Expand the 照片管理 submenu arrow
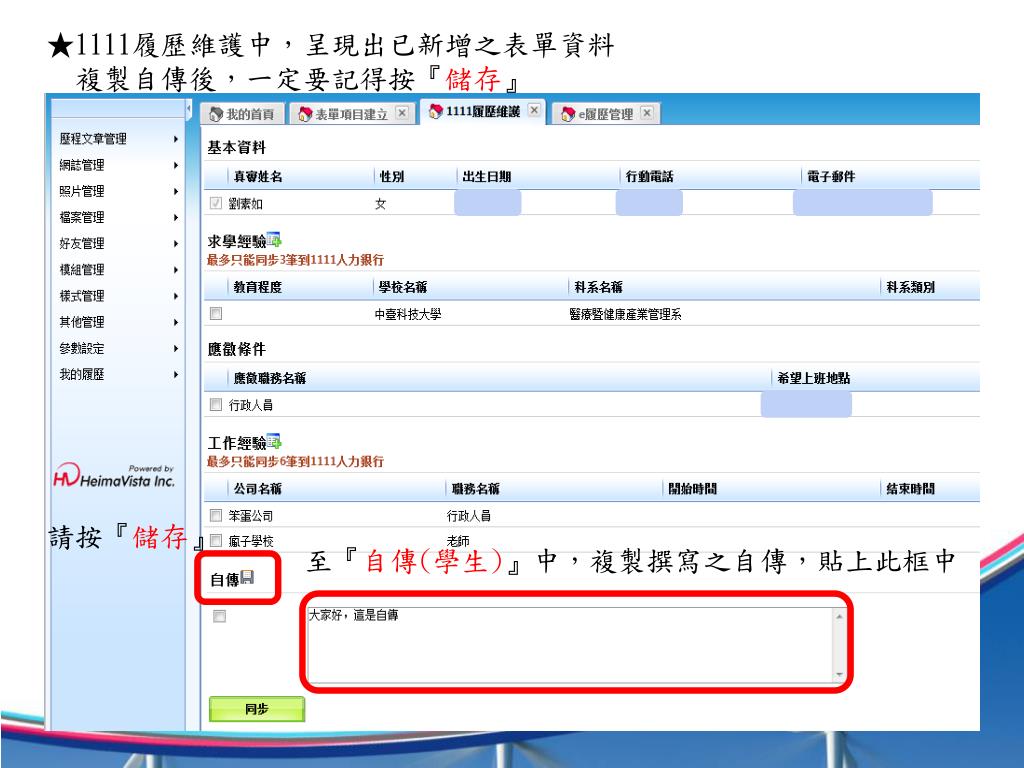Screen dimensions: 1024x768 pos(176,191)
